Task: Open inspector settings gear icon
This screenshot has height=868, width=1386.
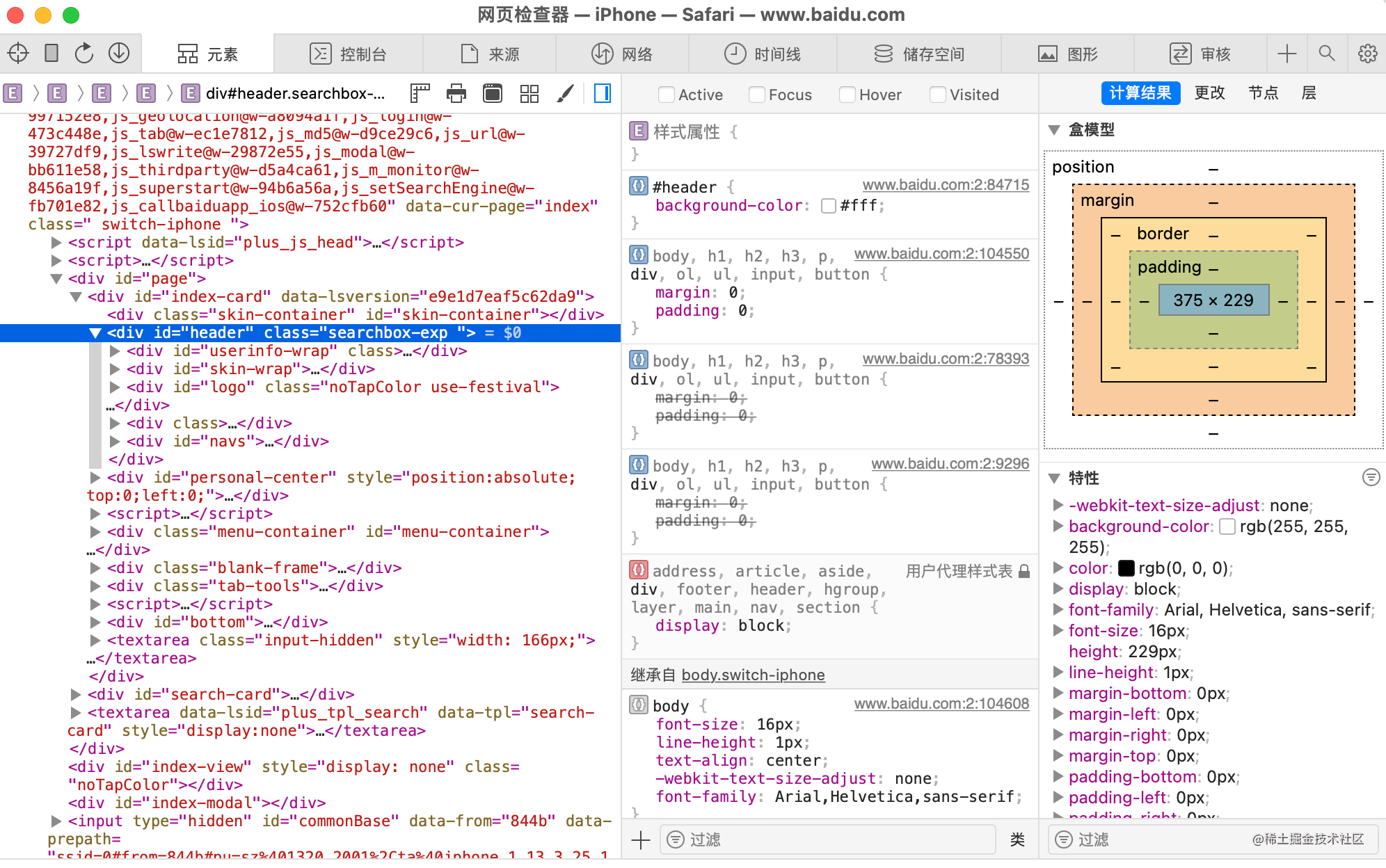Action: [1367, 54]
